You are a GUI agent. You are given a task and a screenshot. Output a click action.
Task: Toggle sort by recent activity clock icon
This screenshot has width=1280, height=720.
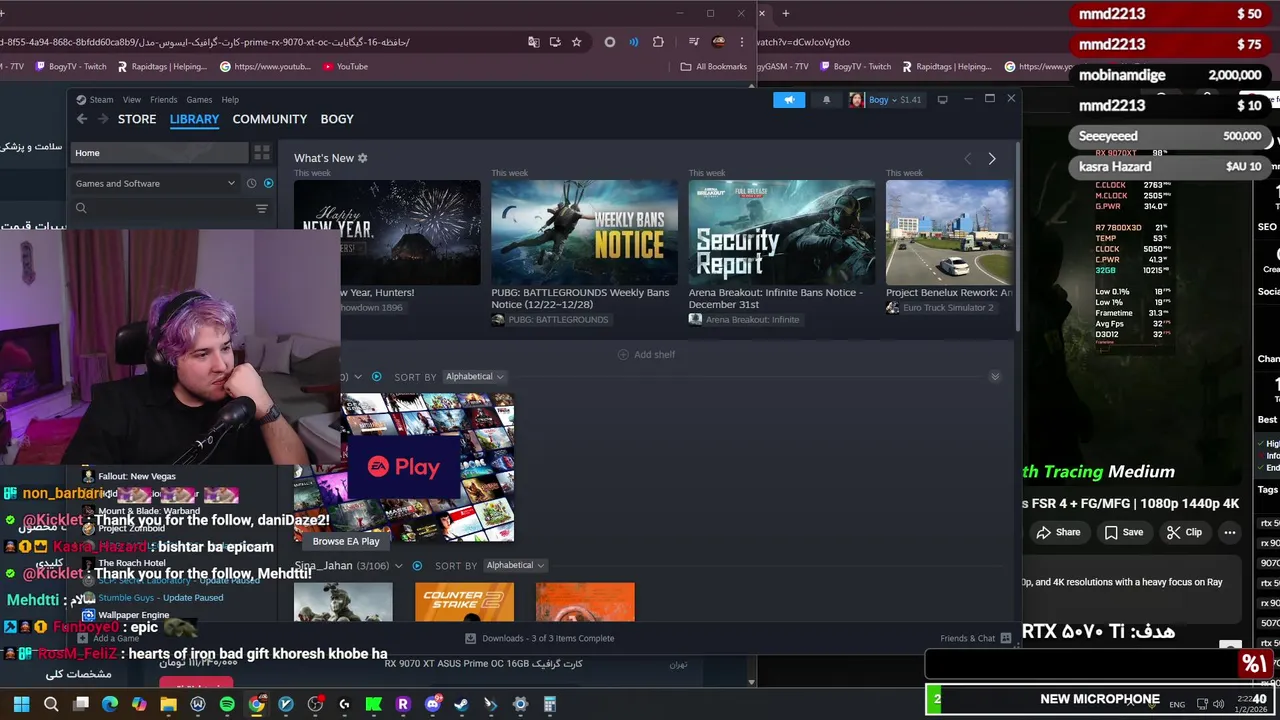[251, 183]
